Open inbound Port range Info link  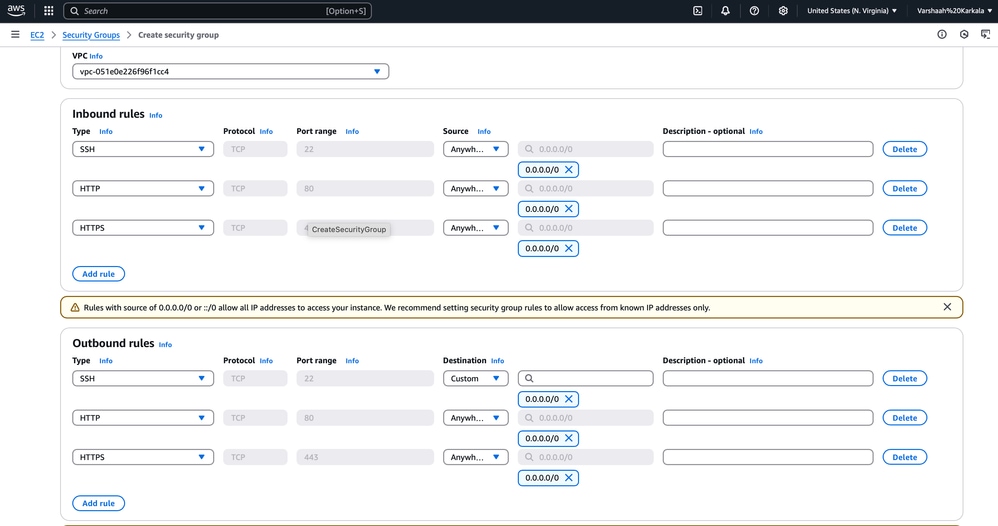coord(352,131)
